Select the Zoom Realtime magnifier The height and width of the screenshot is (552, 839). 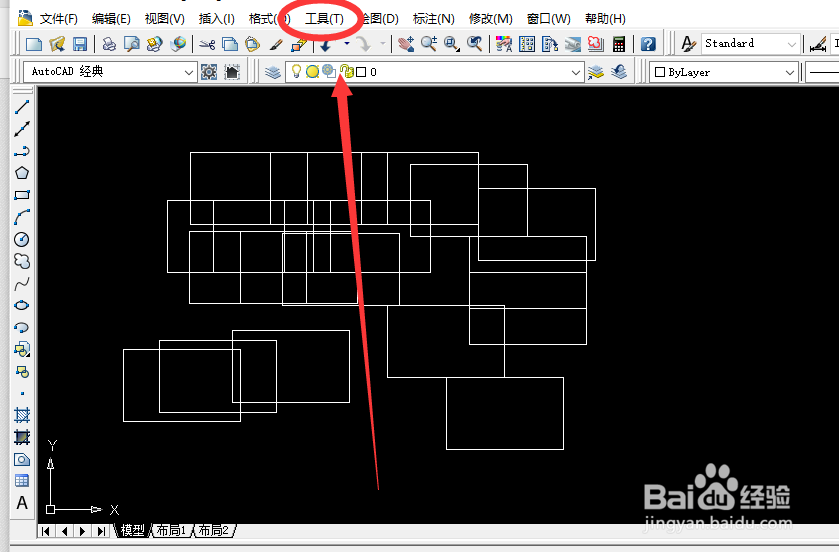[429, 44]
